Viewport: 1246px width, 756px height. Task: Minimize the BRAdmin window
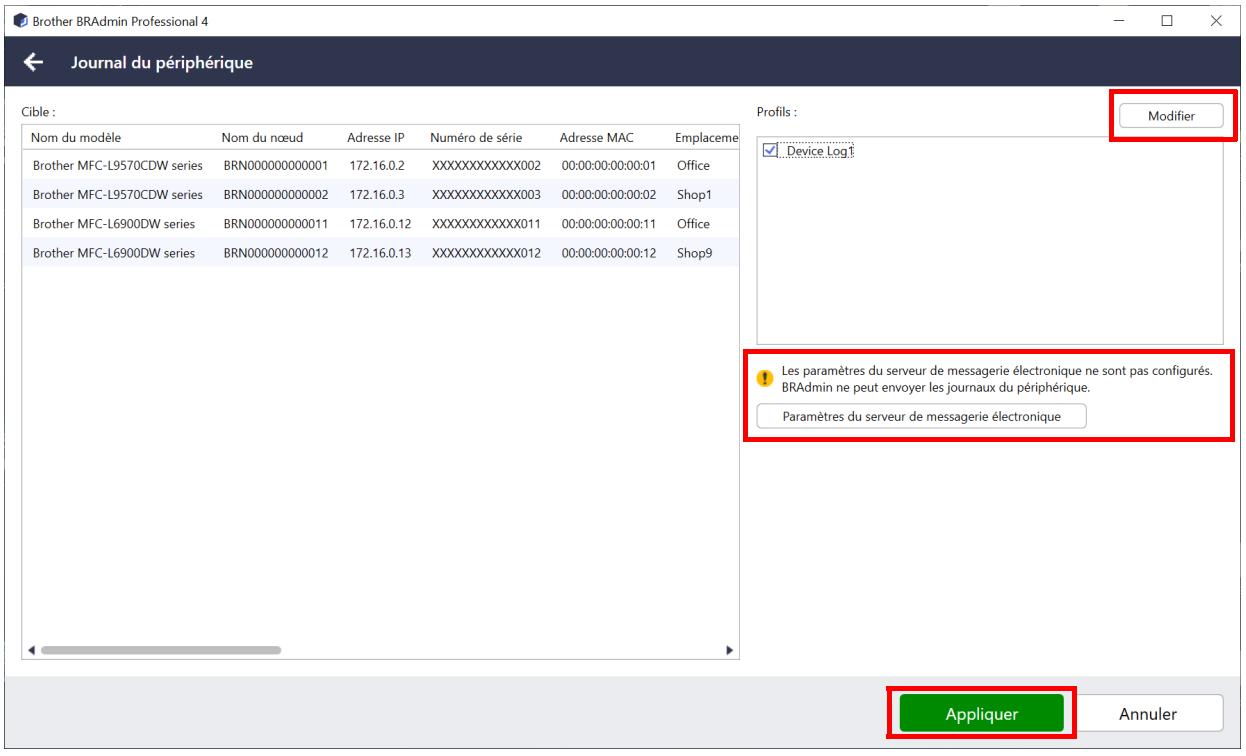click(1119, 20)
